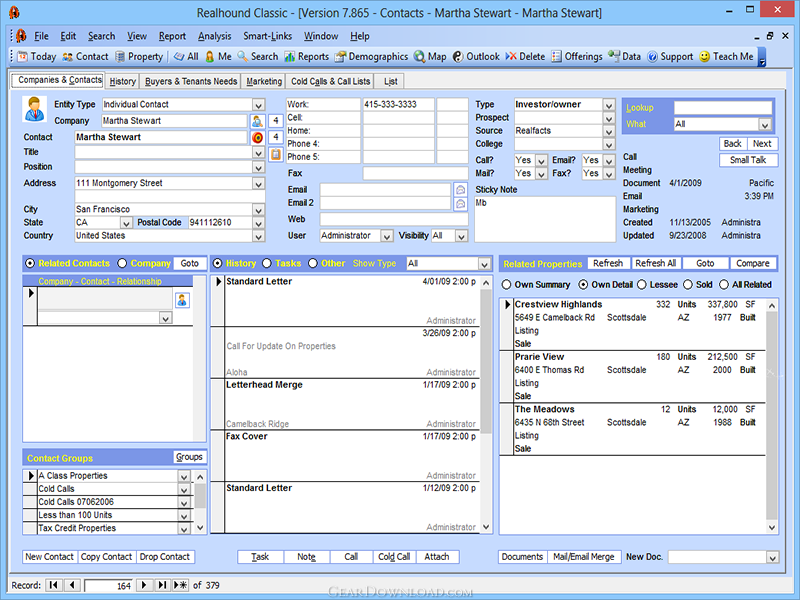The width and height of the screenshot is (800, 600).
Task: Expand the New Doc. dropdown
Action: pos(770,557)
